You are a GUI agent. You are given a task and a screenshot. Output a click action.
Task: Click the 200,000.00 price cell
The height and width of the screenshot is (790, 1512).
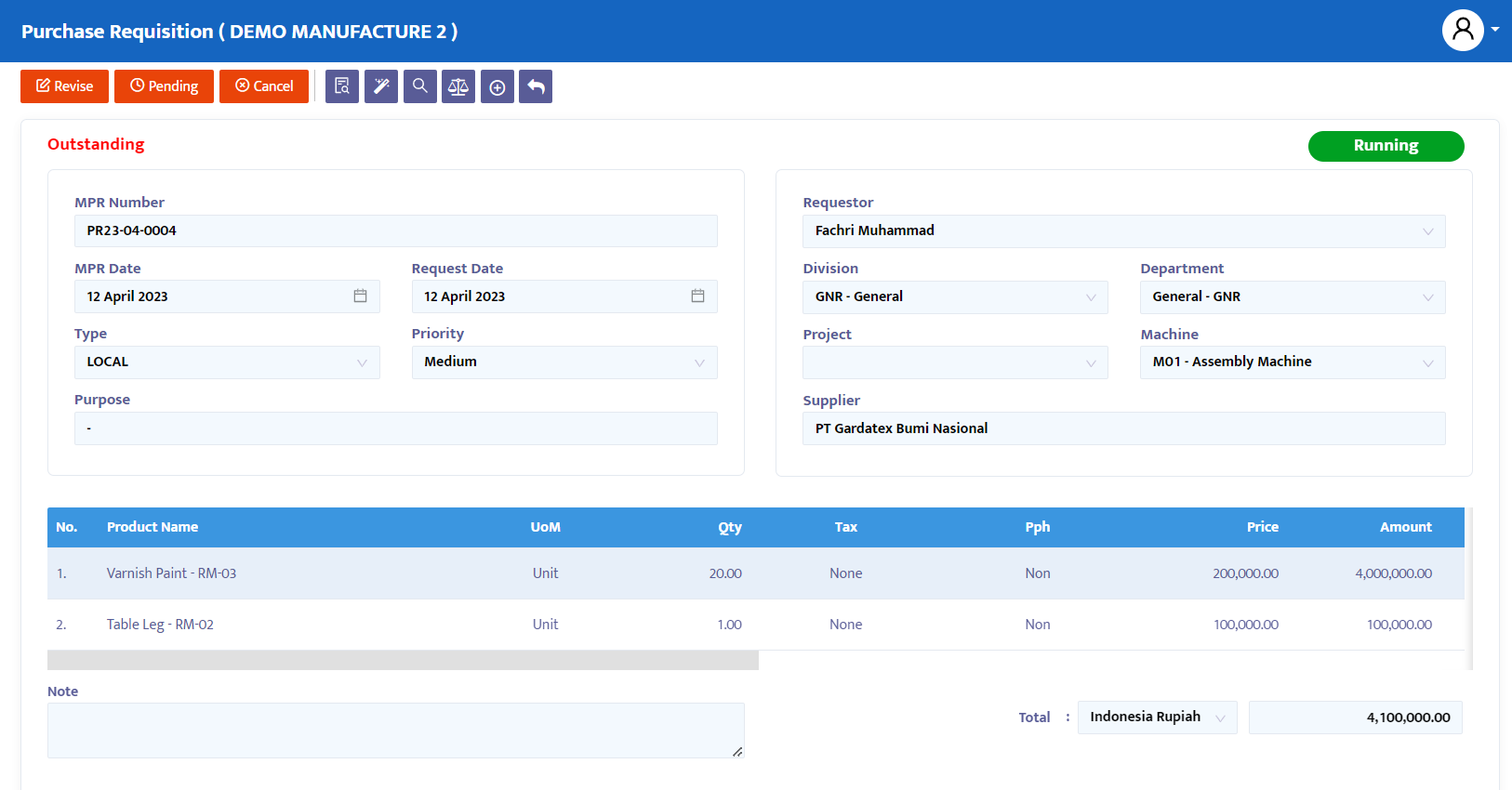click(x=1246, y=573)
